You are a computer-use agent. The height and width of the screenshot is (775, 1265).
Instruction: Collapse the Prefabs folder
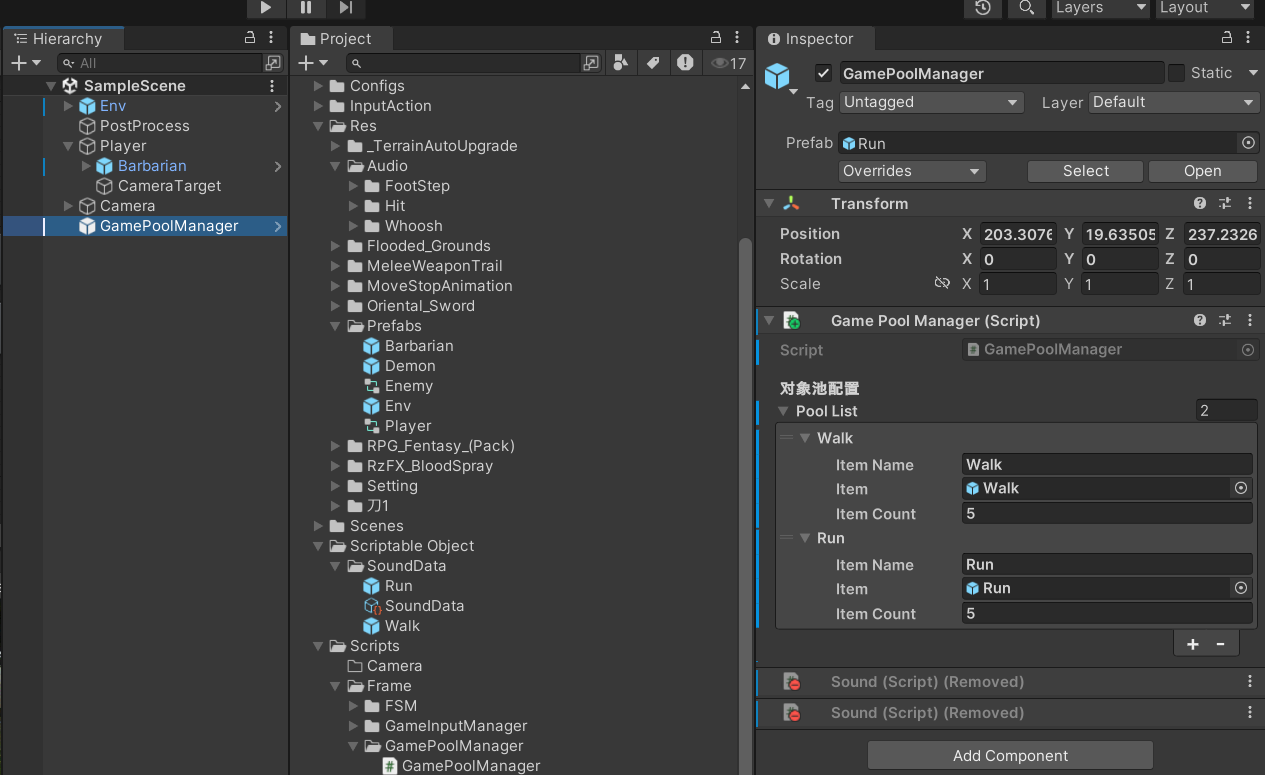[x=336, y=326]
